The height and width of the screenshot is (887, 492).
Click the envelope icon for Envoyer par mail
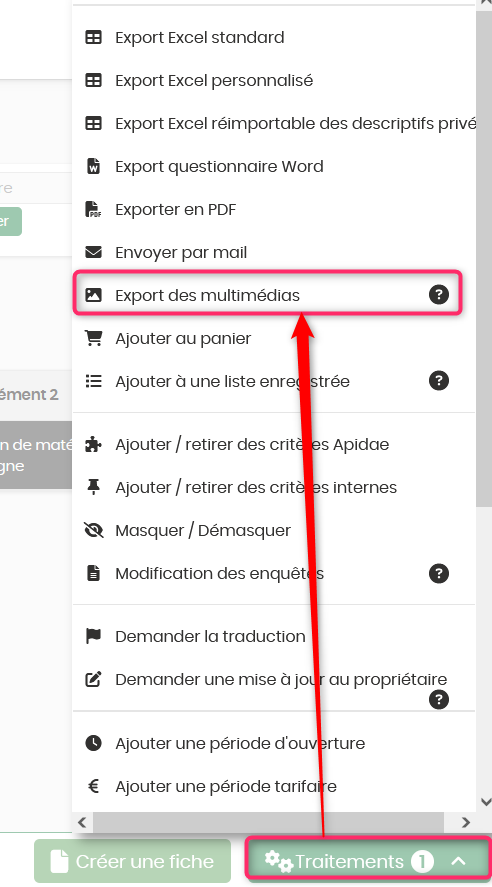(93, 252)
